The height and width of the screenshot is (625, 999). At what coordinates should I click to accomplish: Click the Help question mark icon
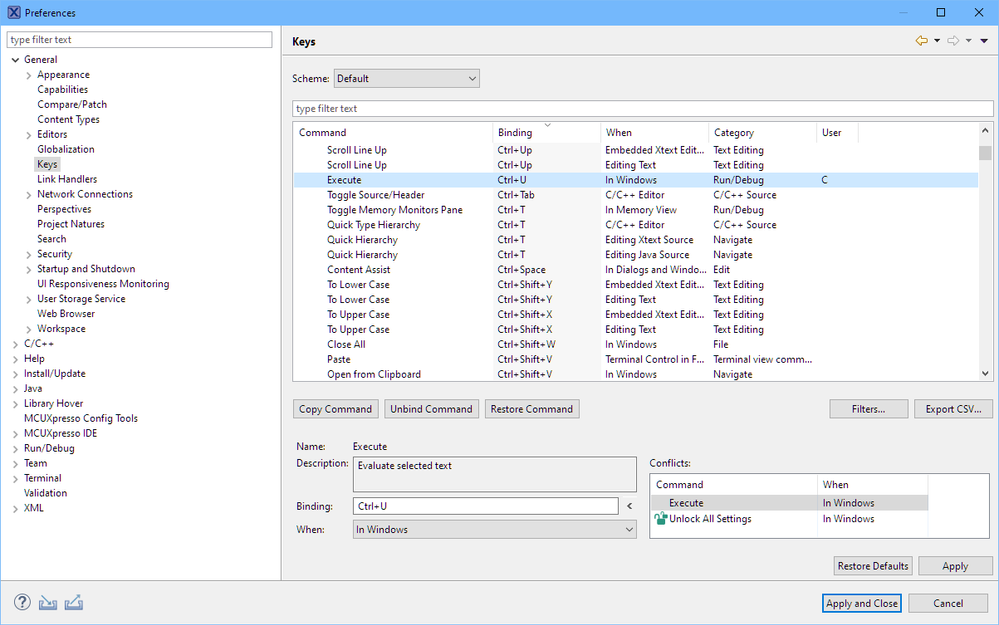[x=22, y=602]
